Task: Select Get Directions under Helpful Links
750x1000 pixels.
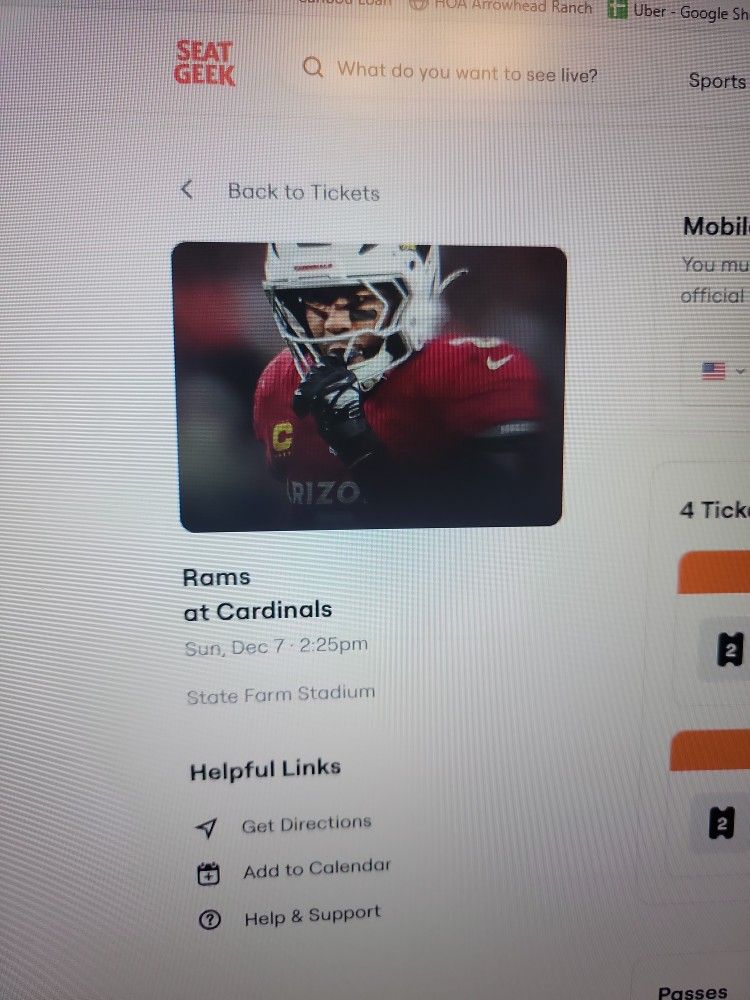Action: pyautogui.click(x=306, y=822)
